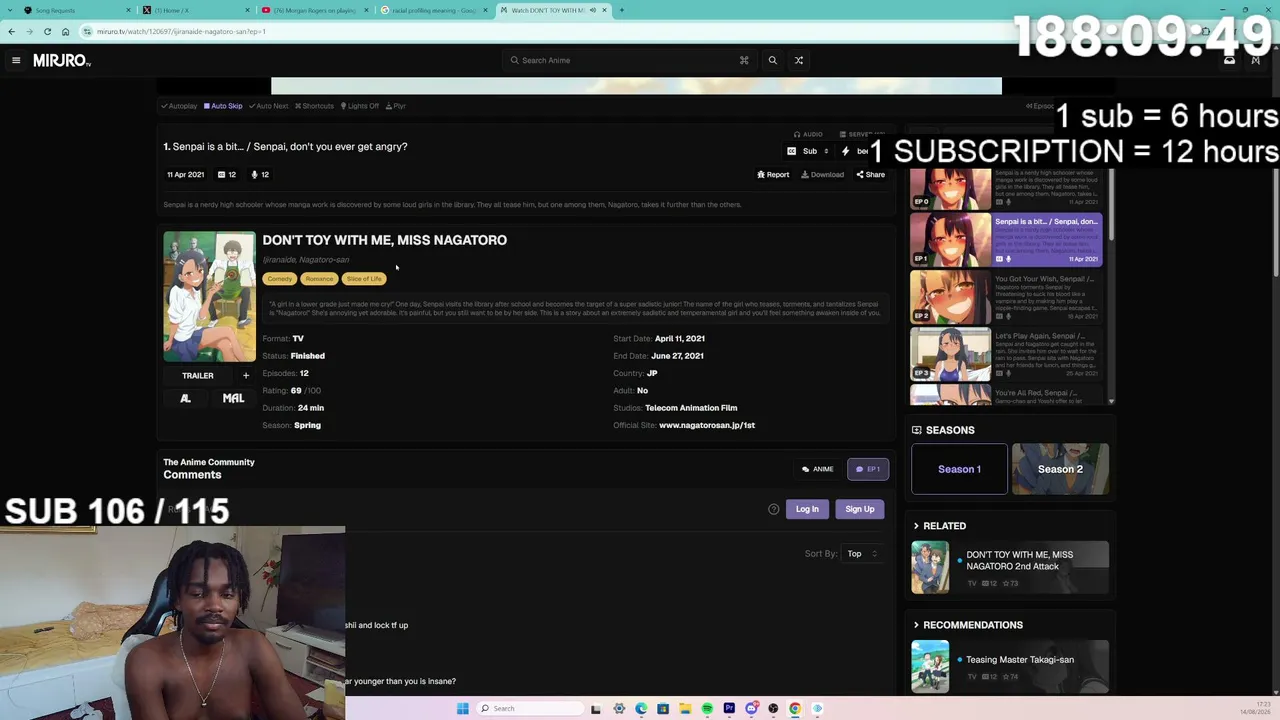
Task: View site information icon in address bar
Action: click(87, 31)
